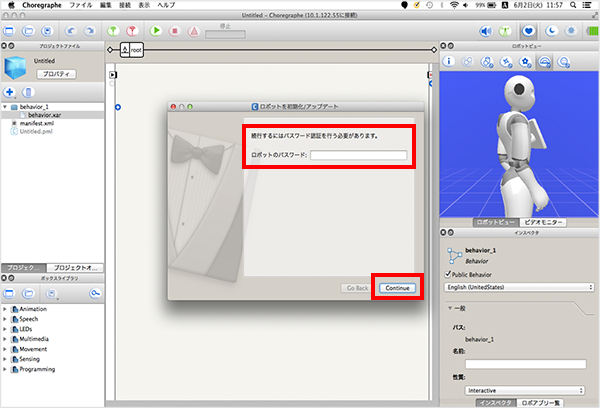Click the Continue button in the dialog
This screenshot has height=408, width=600.
click(397, 288)
